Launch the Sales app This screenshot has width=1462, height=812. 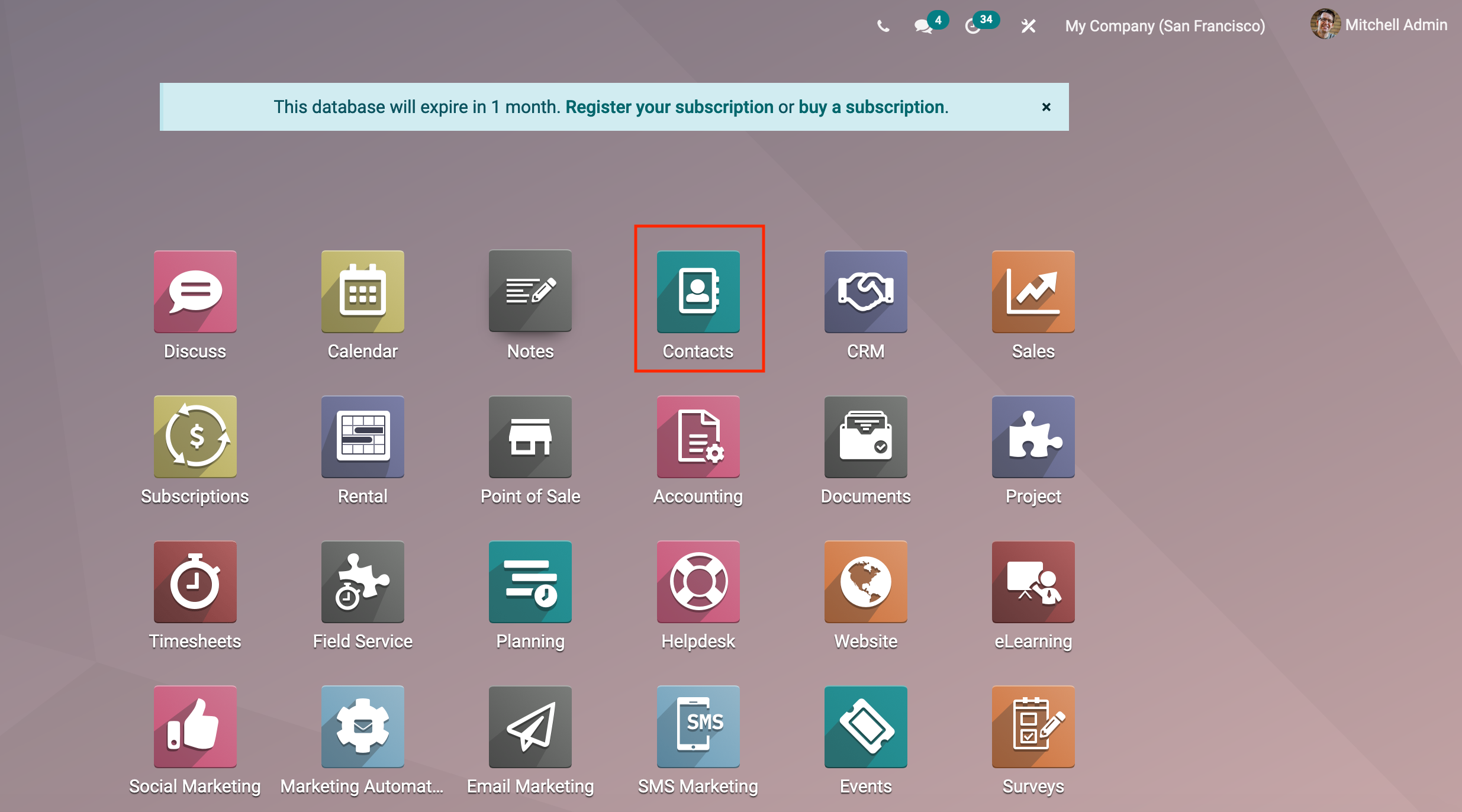pos(1033,292)
